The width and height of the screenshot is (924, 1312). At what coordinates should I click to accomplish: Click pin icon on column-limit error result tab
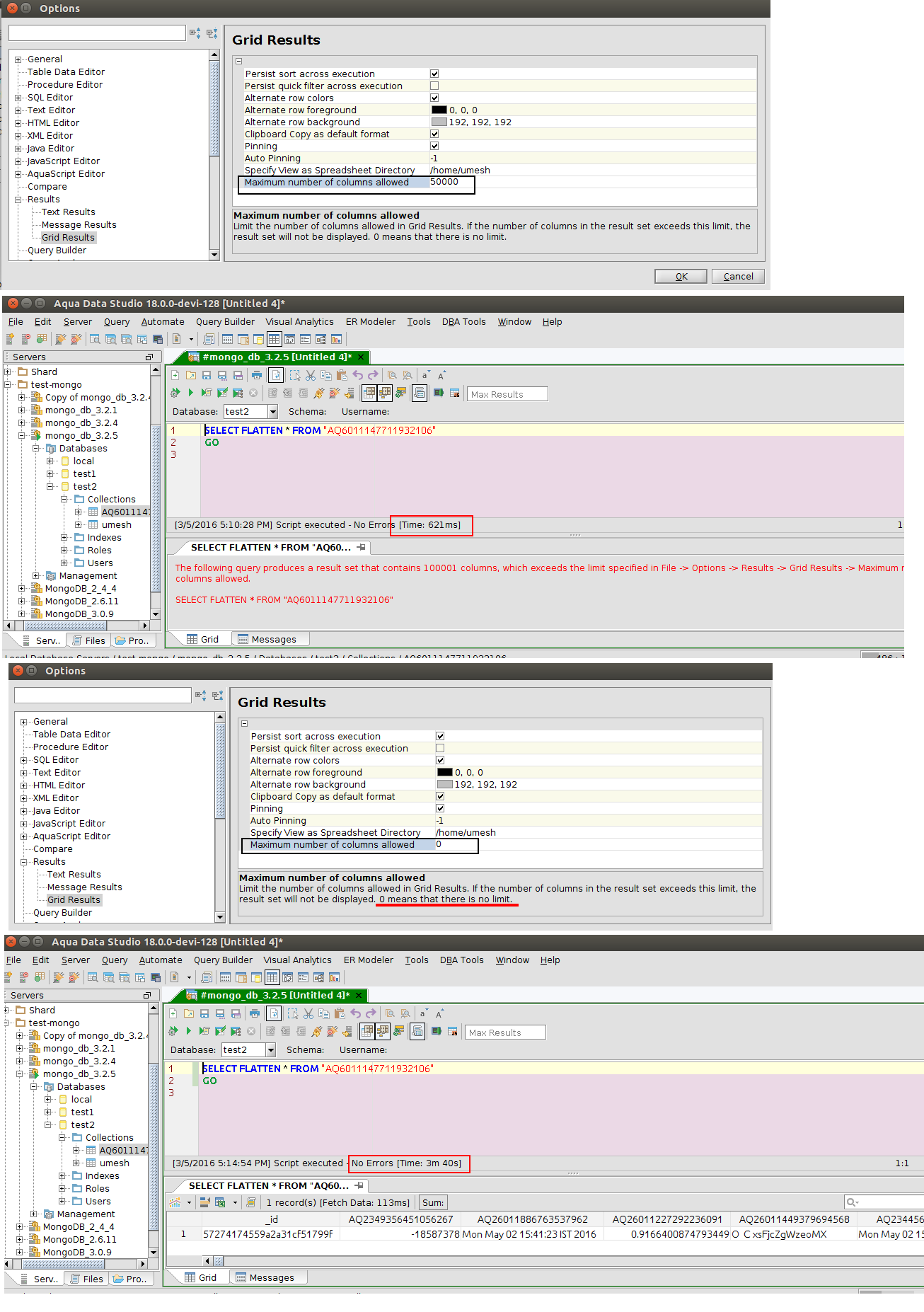pos(361,547)
